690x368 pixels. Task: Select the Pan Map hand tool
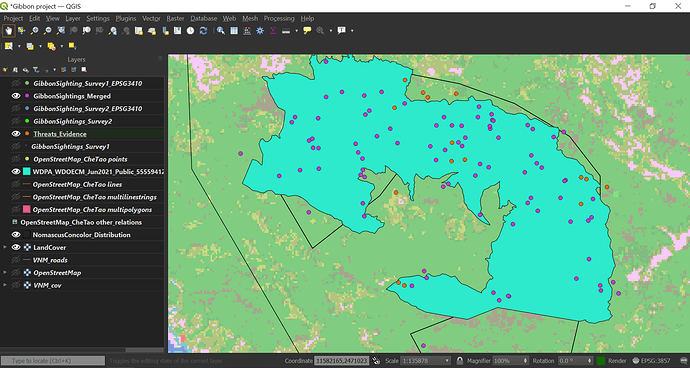[x=8, y=31]
